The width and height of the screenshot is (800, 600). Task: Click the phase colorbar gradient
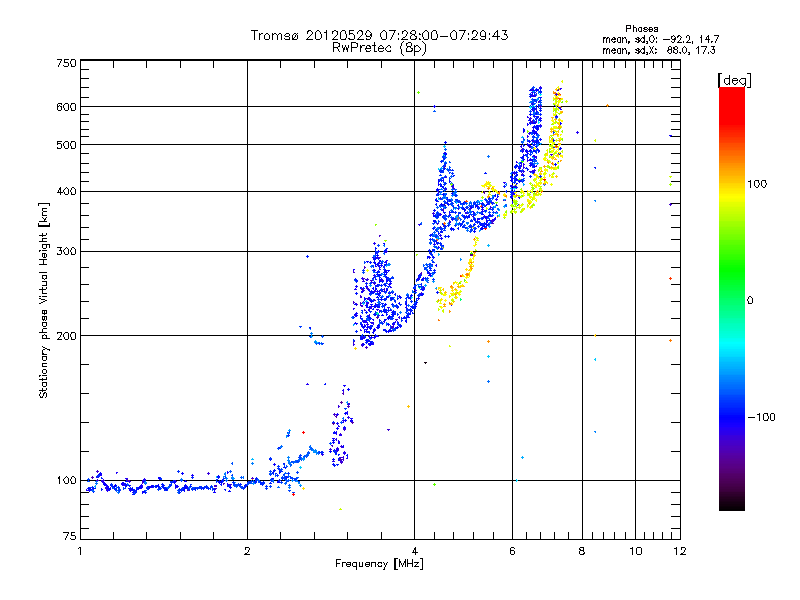point(732,299)
